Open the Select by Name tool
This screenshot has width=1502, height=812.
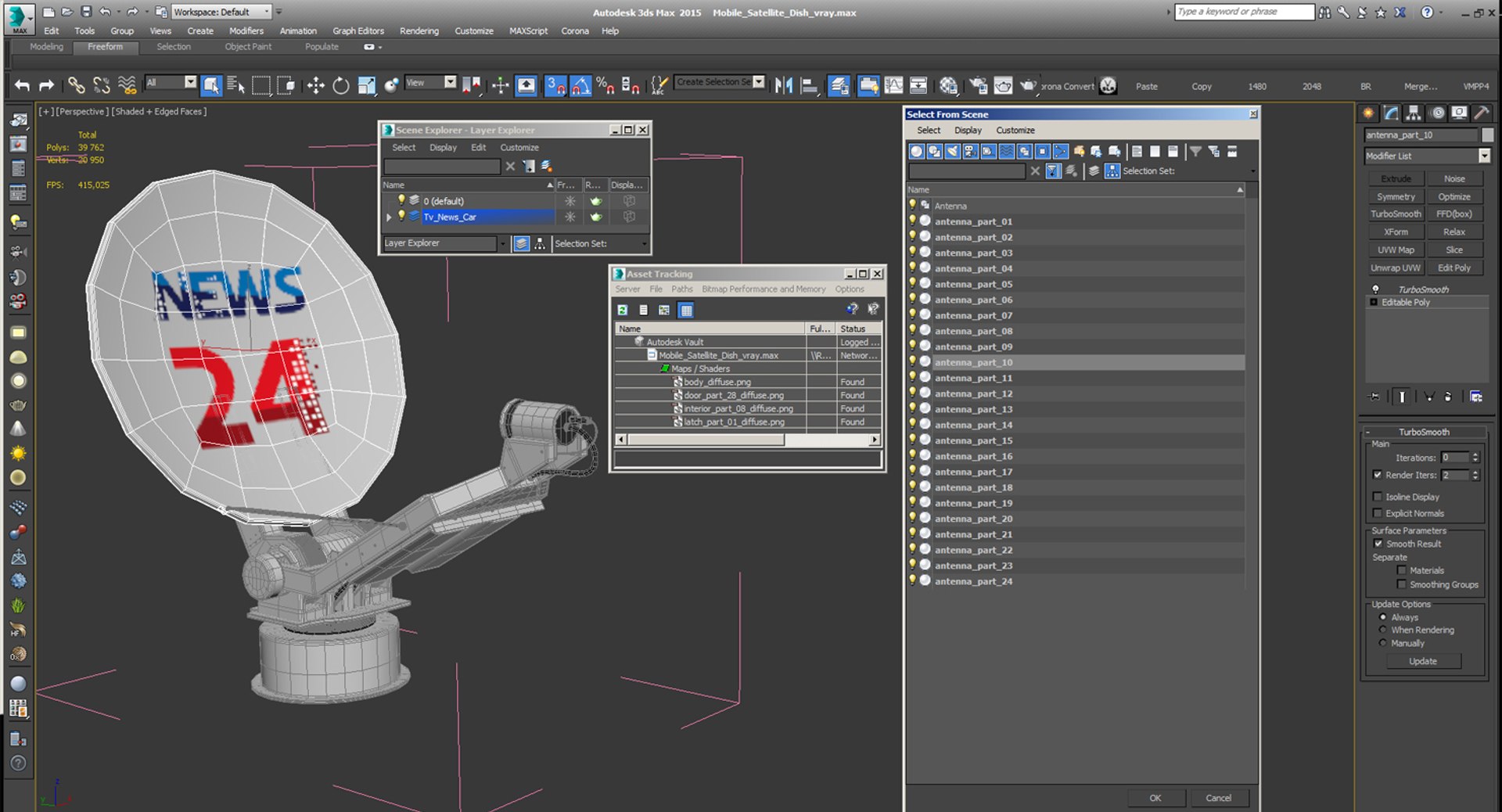(236, 85)
